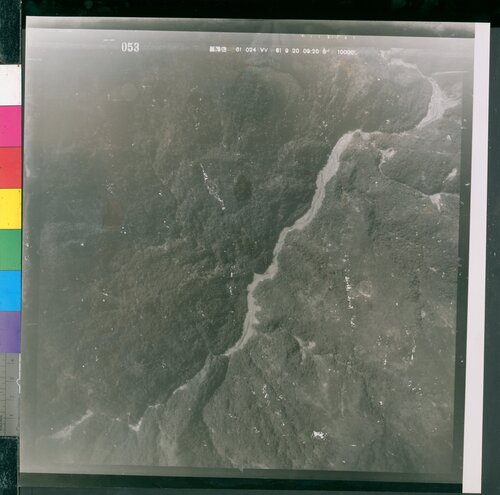Click the dark oval patch left of river
Viewport: 500px width, 495px height.
[x=243, y=187]
